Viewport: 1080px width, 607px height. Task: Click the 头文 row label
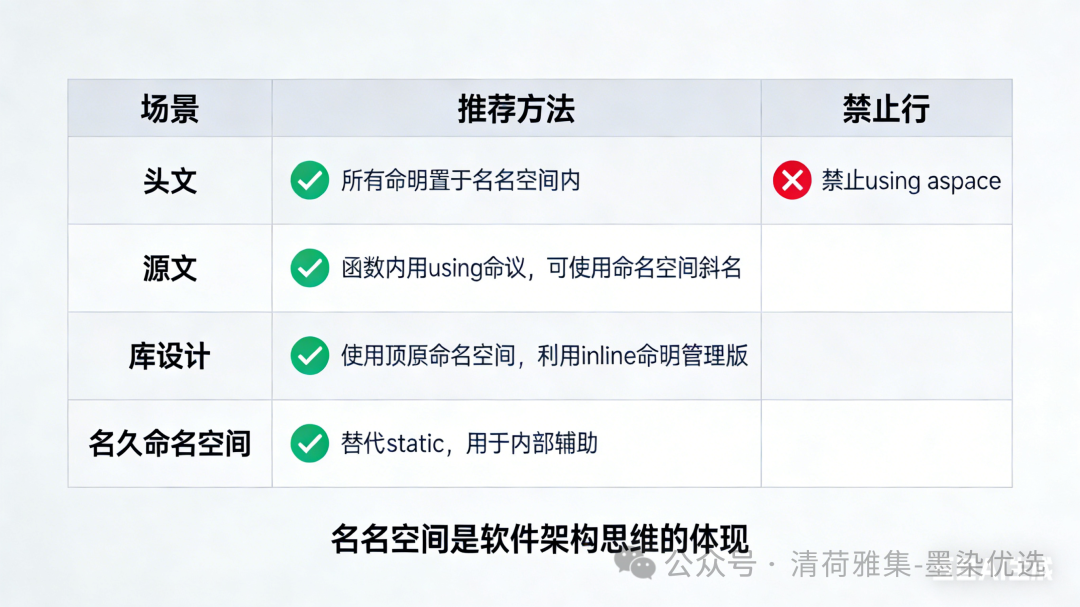(x=169, y=181)
